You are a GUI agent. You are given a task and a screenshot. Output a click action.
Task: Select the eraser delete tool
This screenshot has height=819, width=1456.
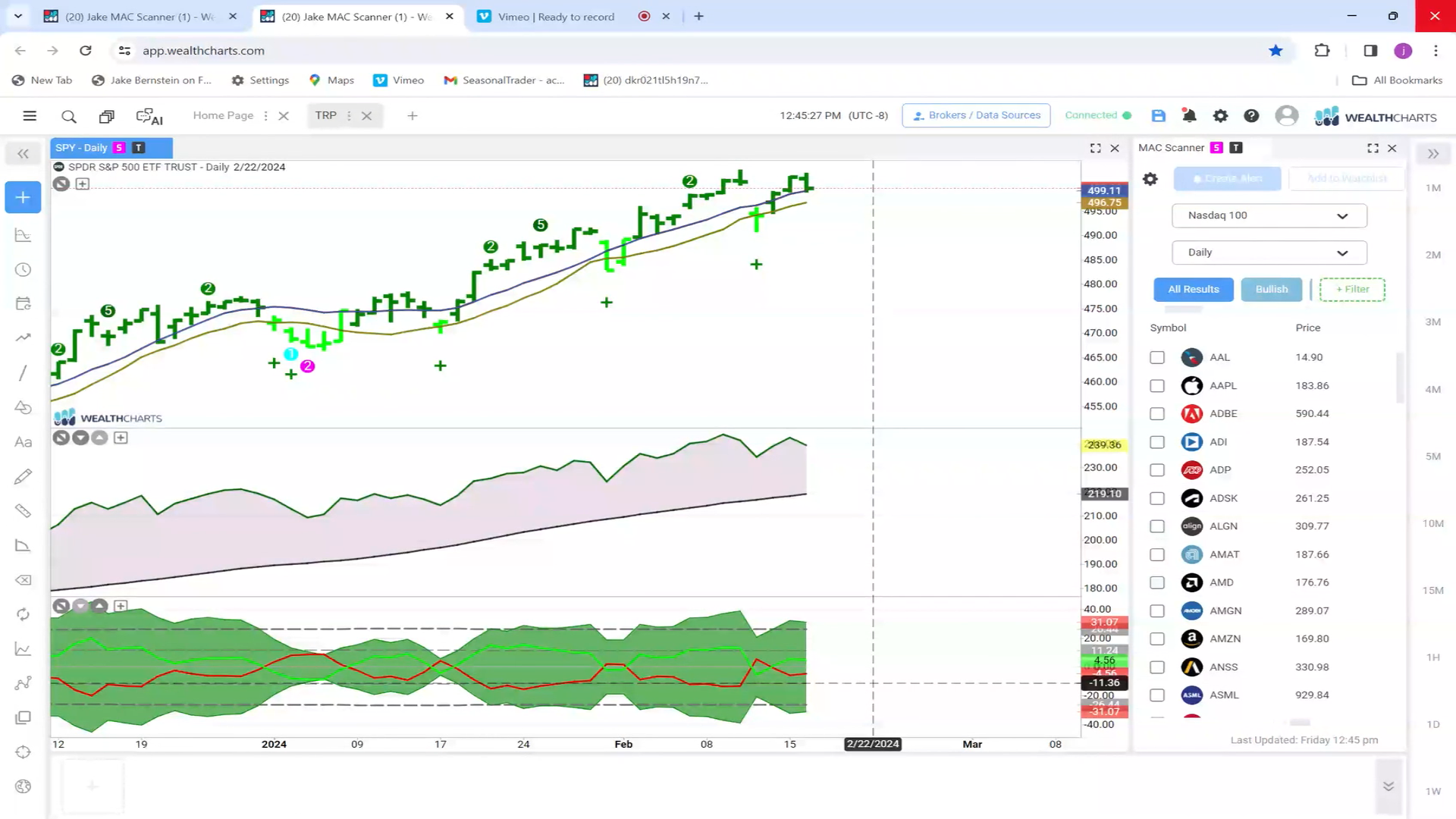pyautogui.click(x=23, y=580)
